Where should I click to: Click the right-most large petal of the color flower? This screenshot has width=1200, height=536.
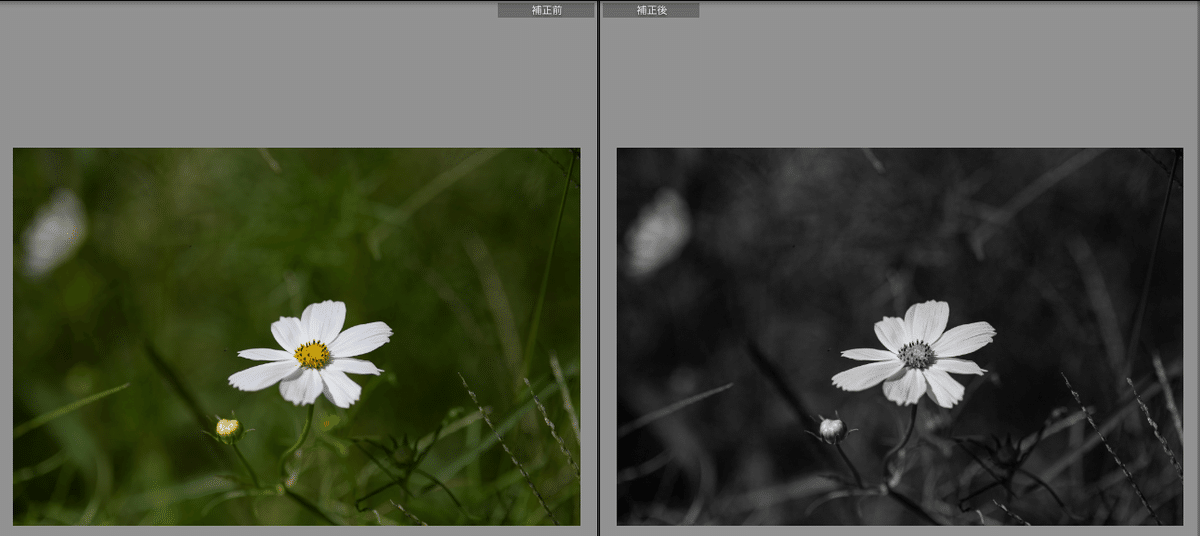[362, 338]
